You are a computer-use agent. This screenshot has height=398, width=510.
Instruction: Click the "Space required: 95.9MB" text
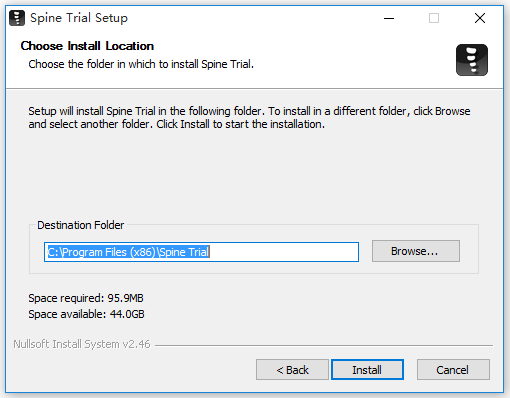(86, 298)
